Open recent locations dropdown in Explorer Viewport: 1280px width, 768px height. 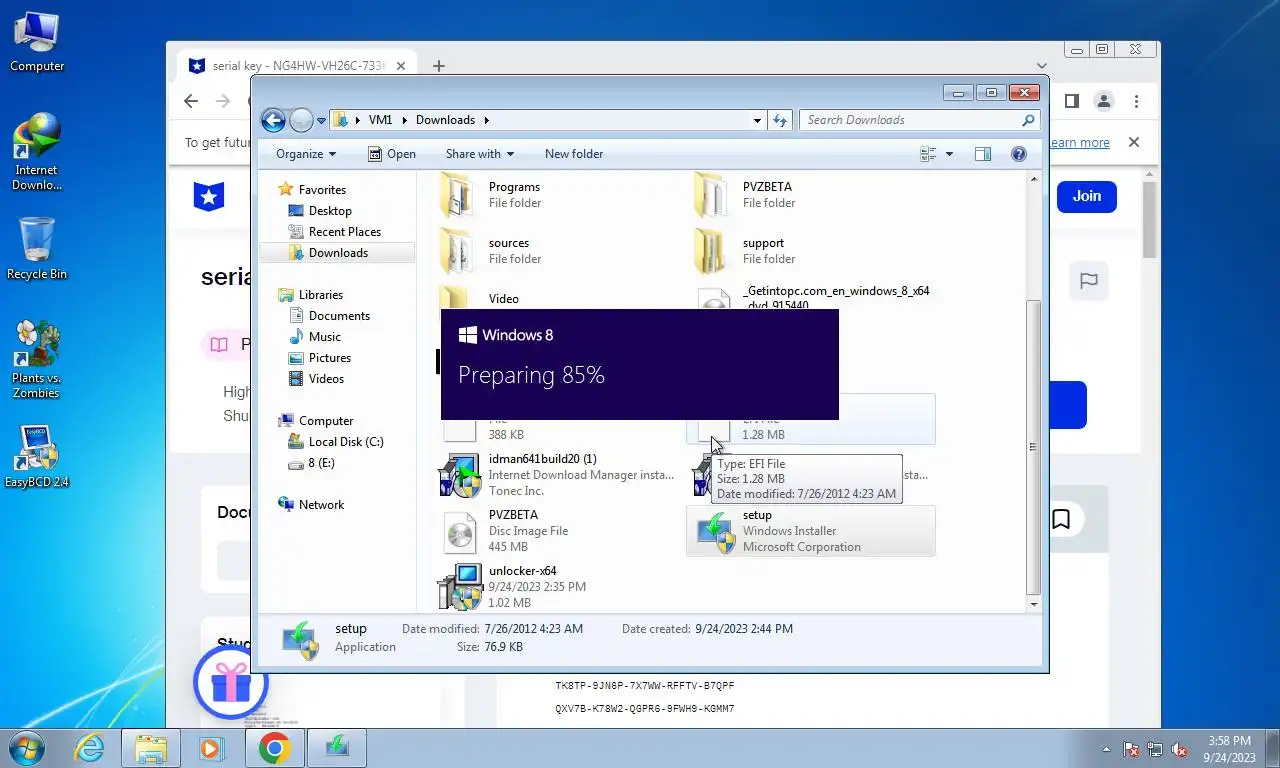[321, 121]
